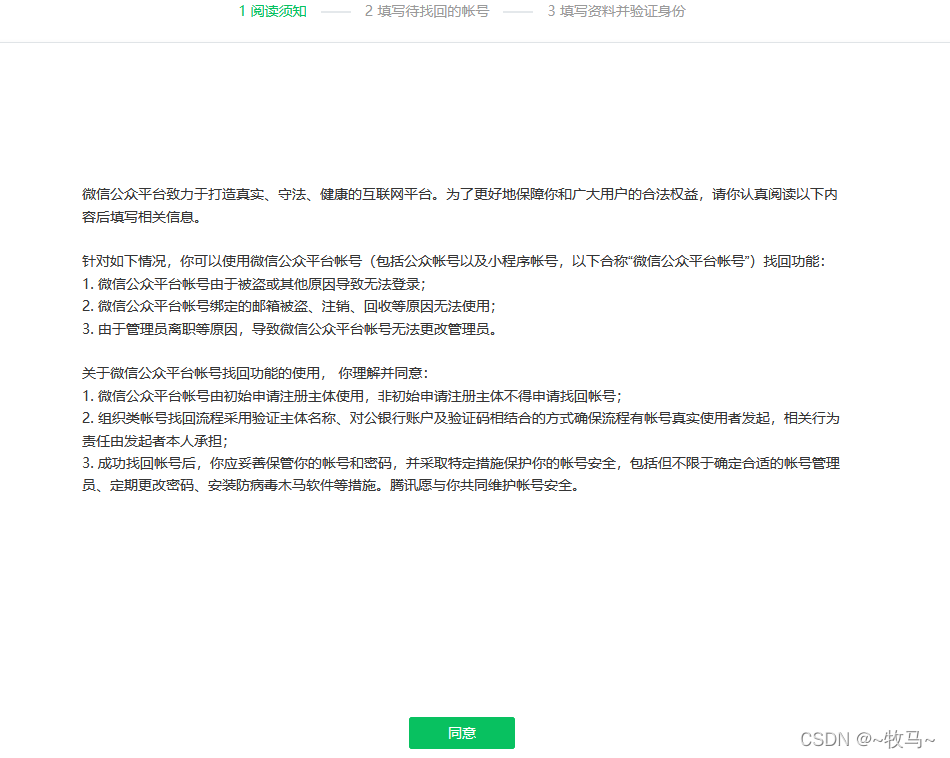
Task: Click the line starting 员、定期更改密码
Action: (331, 485)
